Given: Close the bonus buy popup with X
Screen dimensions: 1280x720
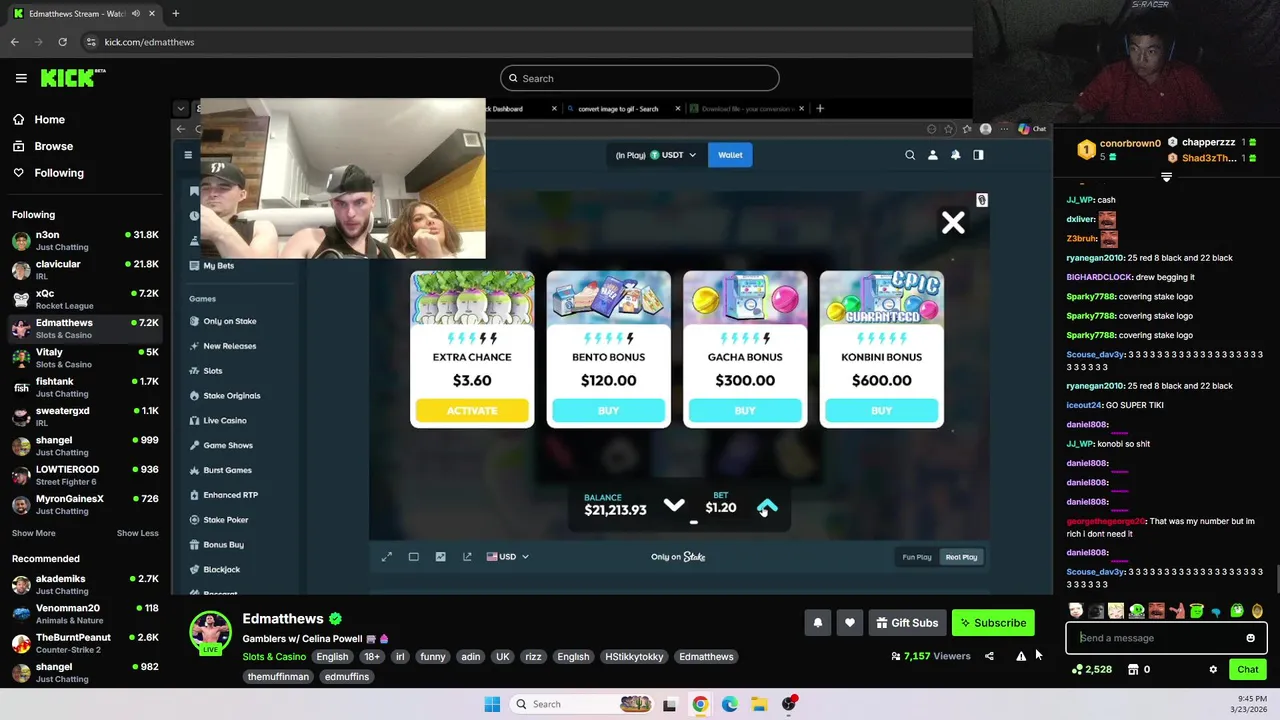Looking at the screenshot, I should click(x=953, y=222).
